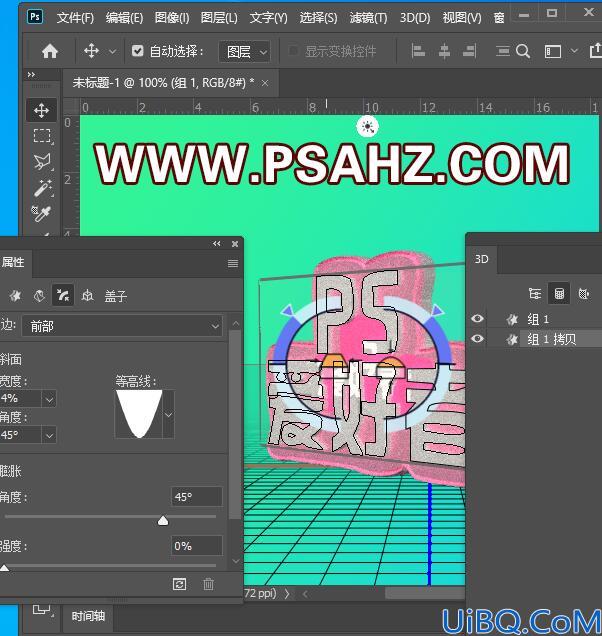Open the 滤镜(T) menu
The image size is (602, 636).
(368, 18)
